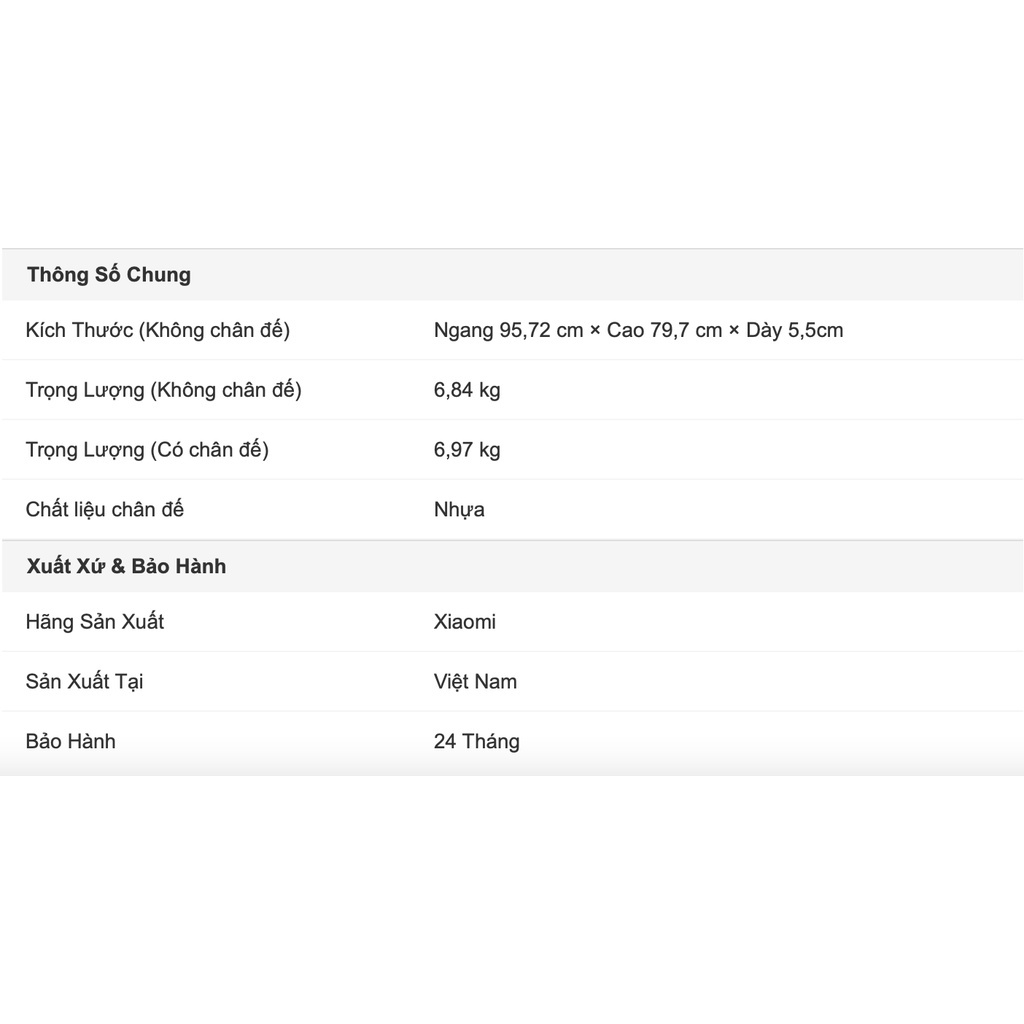Click the Sản Xuất Tại label
This screenshot has height=1024, width=1024.
point(84,682)
